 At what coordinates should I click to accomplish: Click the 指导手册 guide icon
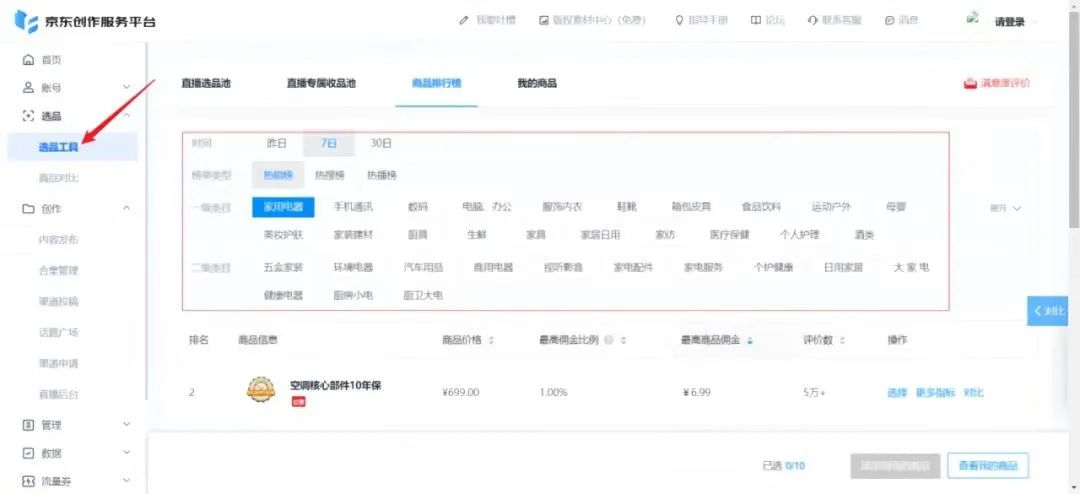tap(681, 21)
